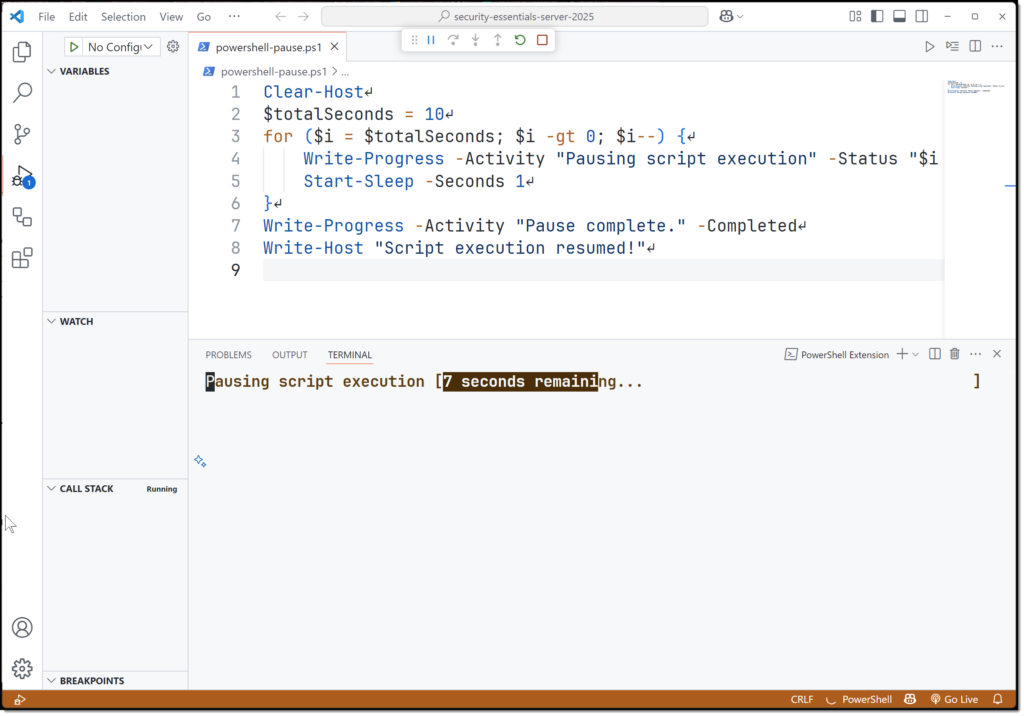The height and width of the screenshot is (716, 1024).
Task: Select the TERMINAL tab
Action: (349, 355)
